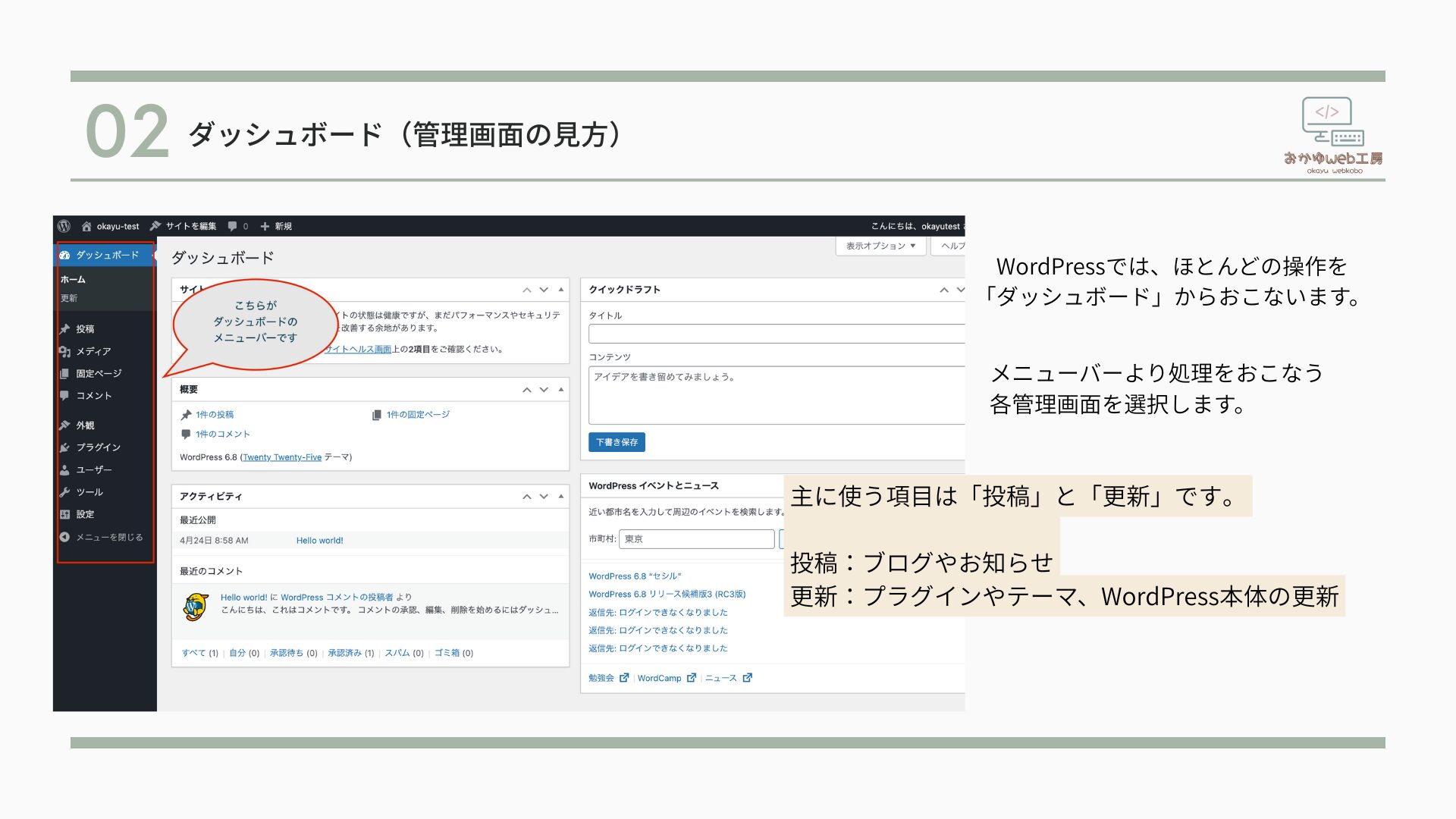Image resolution: width=1456 pixels, height=819 pixels.
Task: Click external link icon beside 勉強会
Action: pyautogui.click(x=624, y=678)
